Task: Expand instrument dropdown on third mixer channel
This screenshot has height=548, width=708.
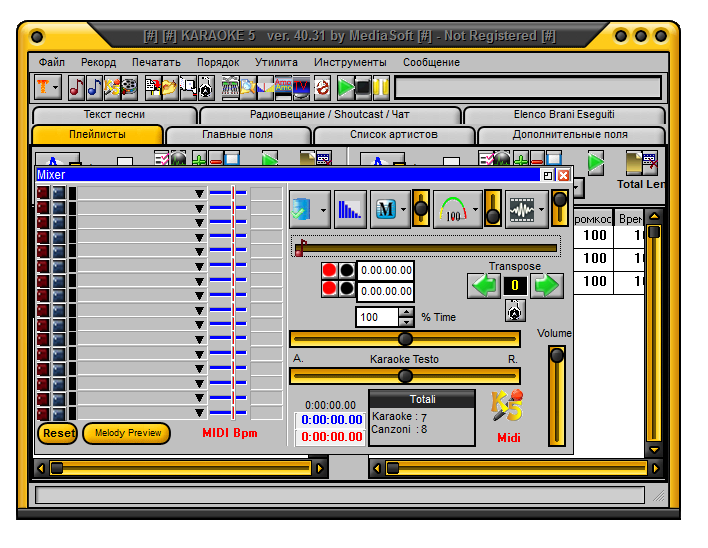Action: point(199,223)
